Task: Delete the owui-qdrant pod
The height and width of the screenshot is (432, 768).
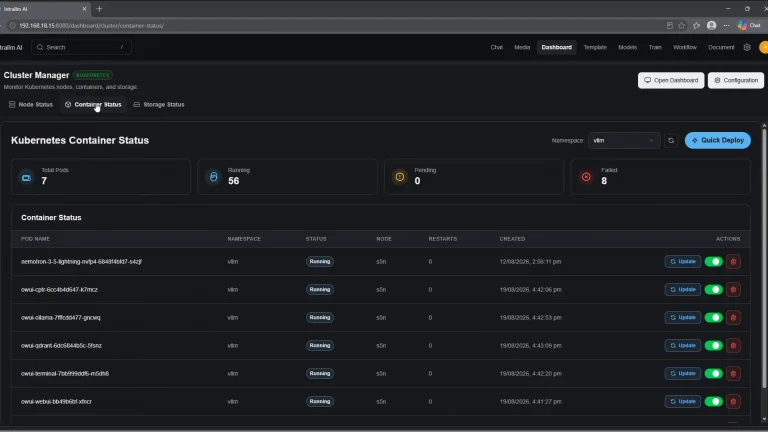Action: click(x=733, y=345)
